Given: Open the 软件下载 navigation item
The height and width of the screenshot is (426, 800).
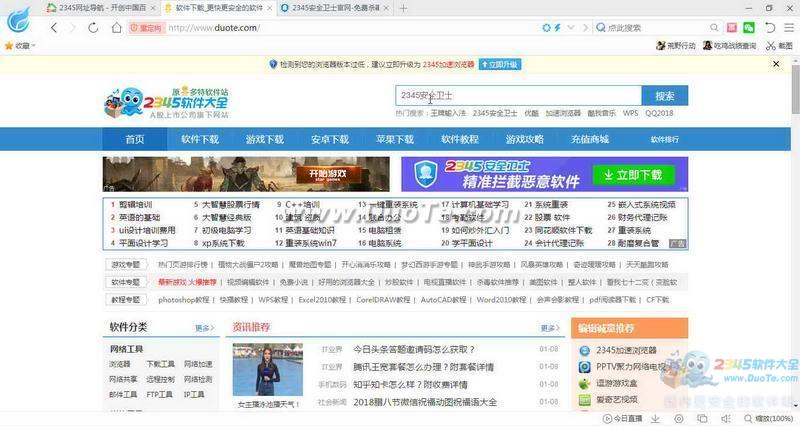Looking at the screenshot, I should [199, 139].
